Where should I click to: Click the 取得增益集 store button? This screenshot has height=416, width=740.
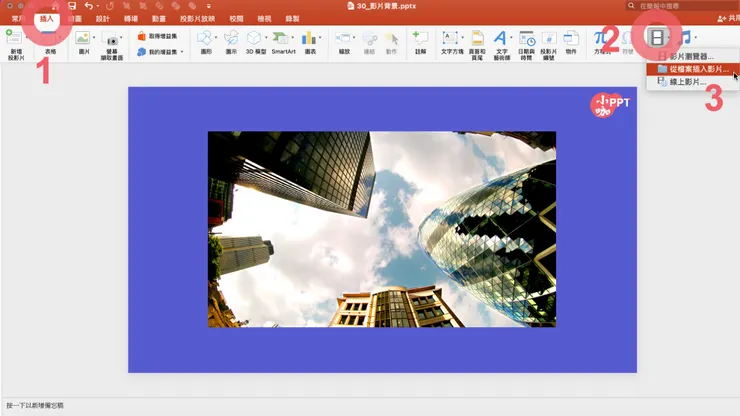(158, 36)
